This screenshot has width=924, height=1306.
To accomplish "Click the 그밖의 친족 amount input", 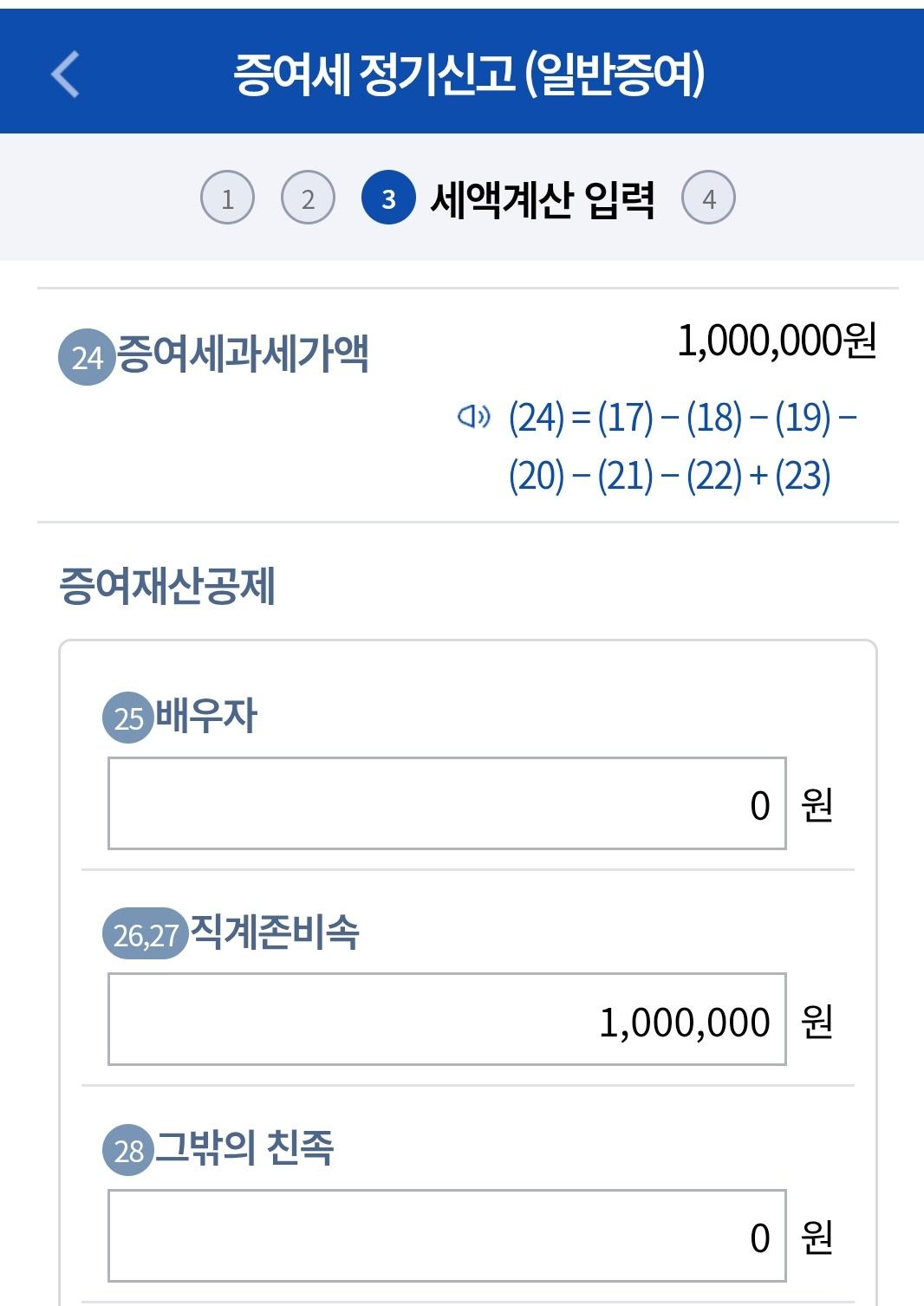I will tap(446, 1236).
